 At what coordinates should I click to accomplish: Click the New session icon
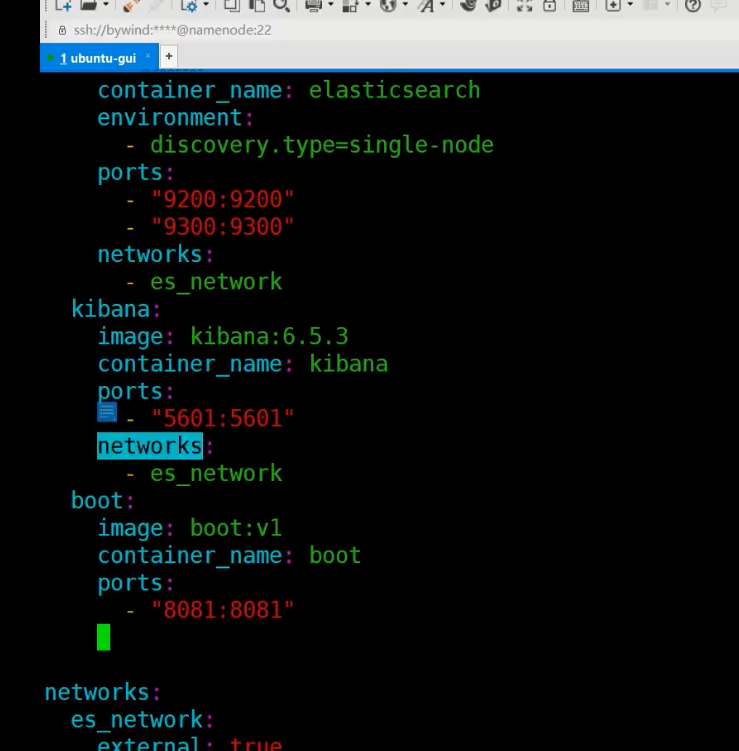click(63, 5)
